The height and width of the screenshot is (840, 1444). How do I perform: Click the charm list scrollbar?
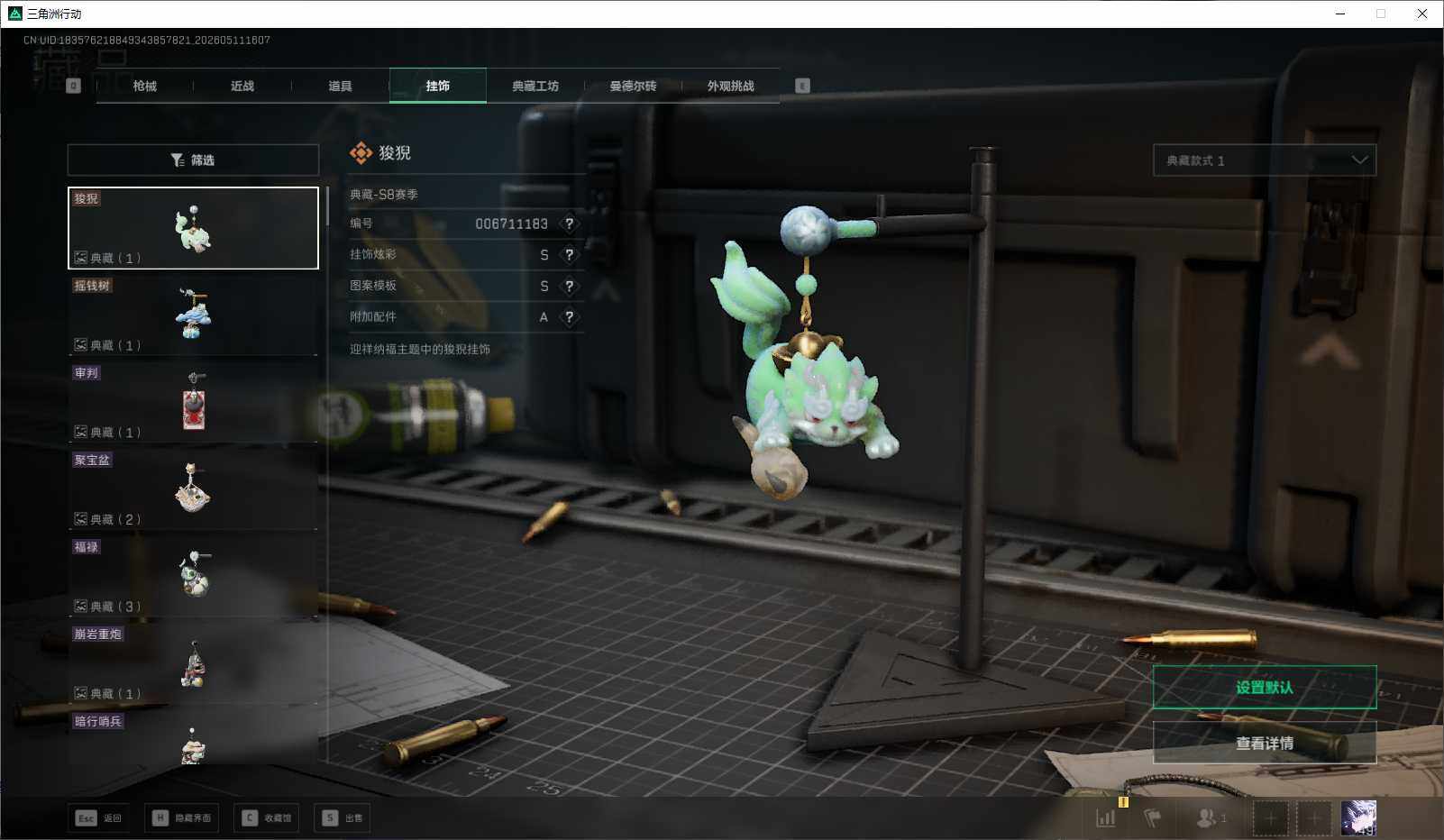(327, 207)
